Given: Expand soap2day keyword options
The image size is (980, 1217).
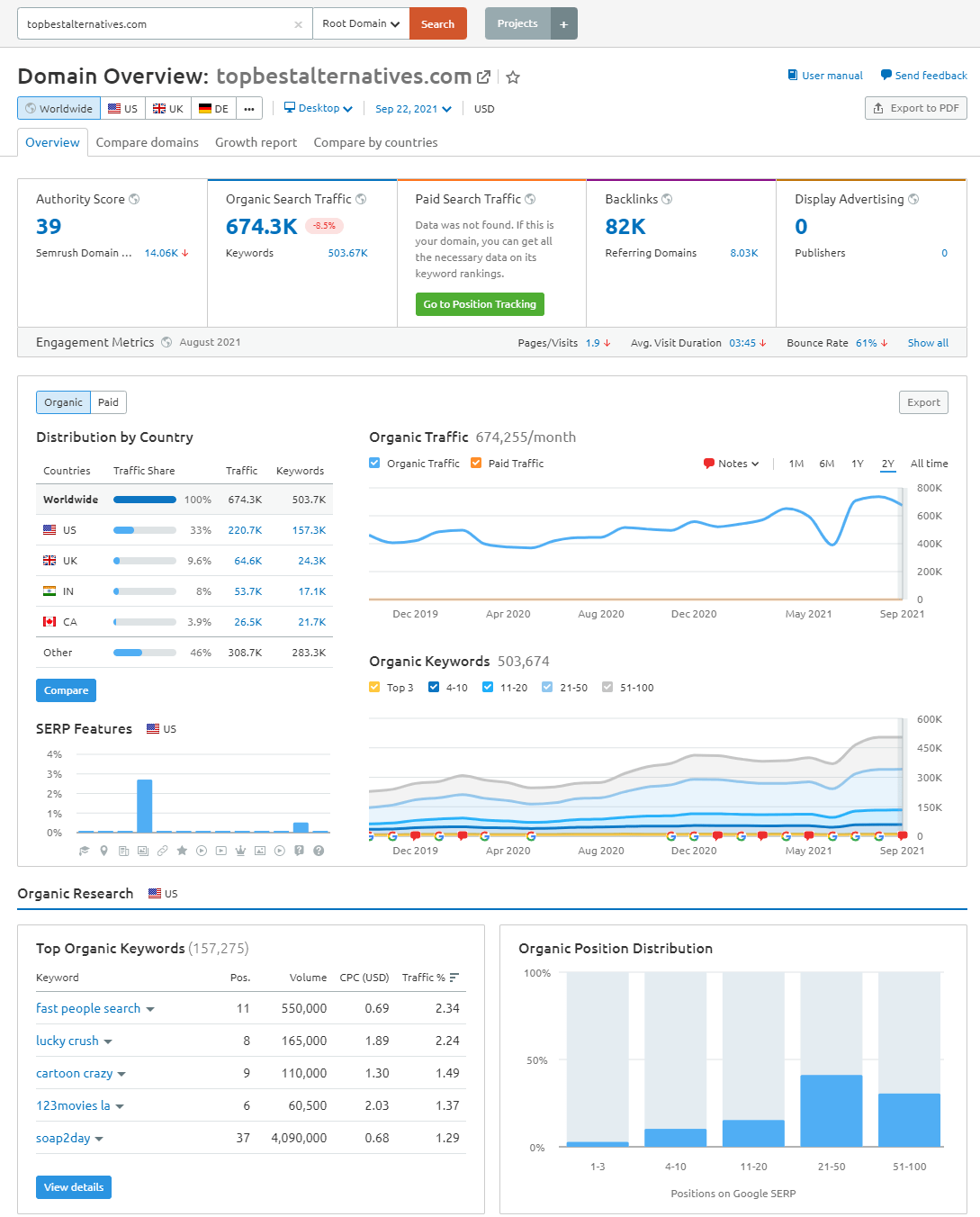Looking at the screenshot, I should click(99, 1139).
